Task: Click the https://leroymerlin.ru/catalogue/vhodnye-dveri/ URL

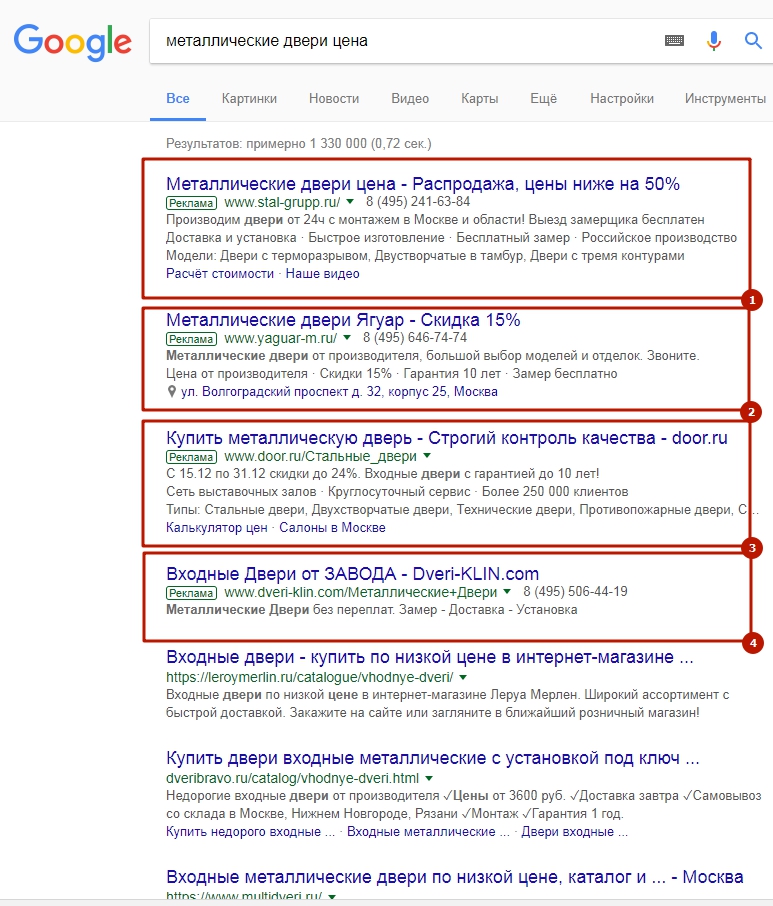Action: (x=310, y=677)
